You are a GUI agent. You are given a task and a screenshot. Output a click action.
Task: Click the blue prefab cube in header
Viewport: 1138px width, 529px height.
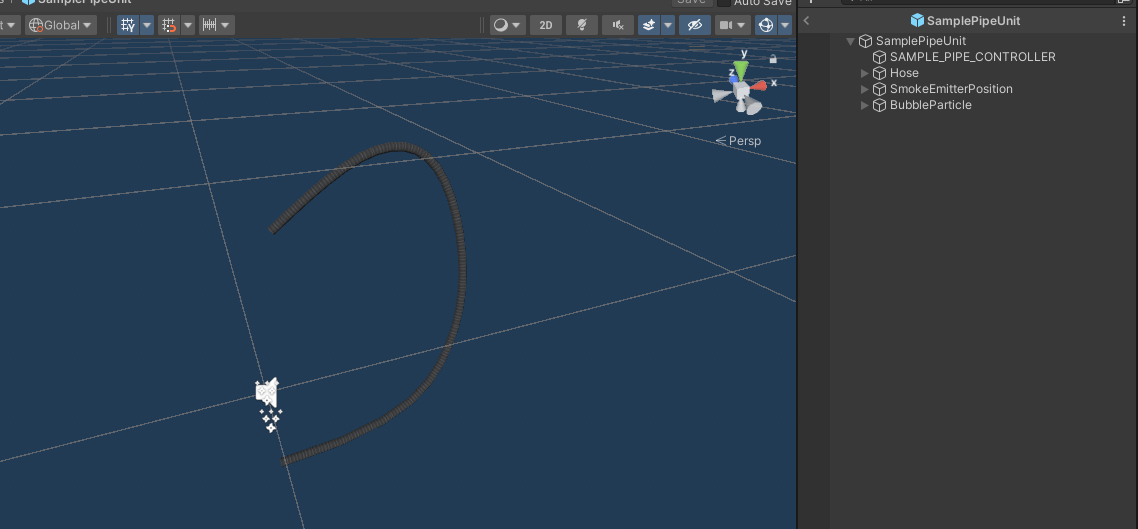click(917, 21)
